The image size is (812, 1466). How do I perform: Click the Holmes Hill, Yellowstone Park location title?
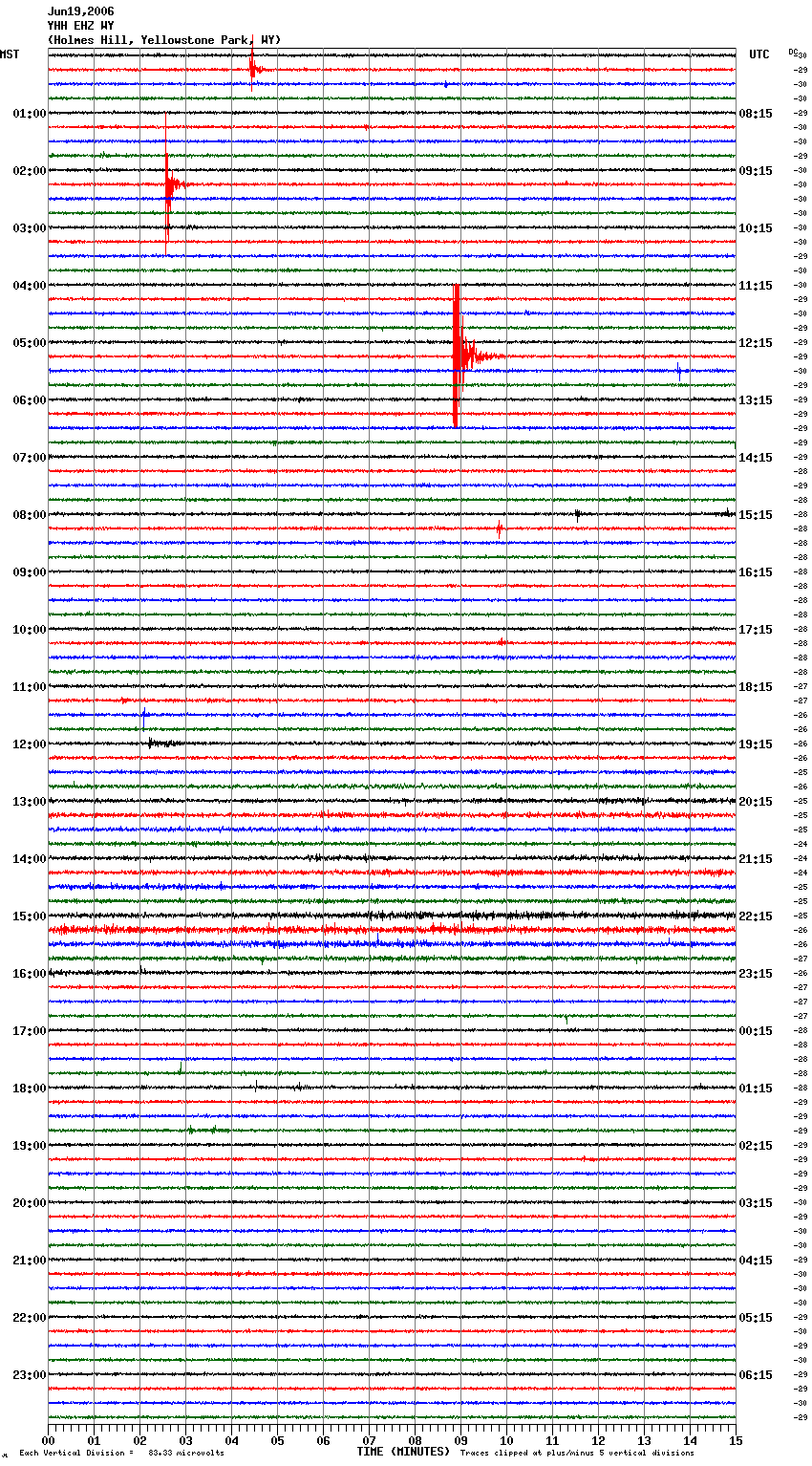pyautogui.click(x=164, y=40)
